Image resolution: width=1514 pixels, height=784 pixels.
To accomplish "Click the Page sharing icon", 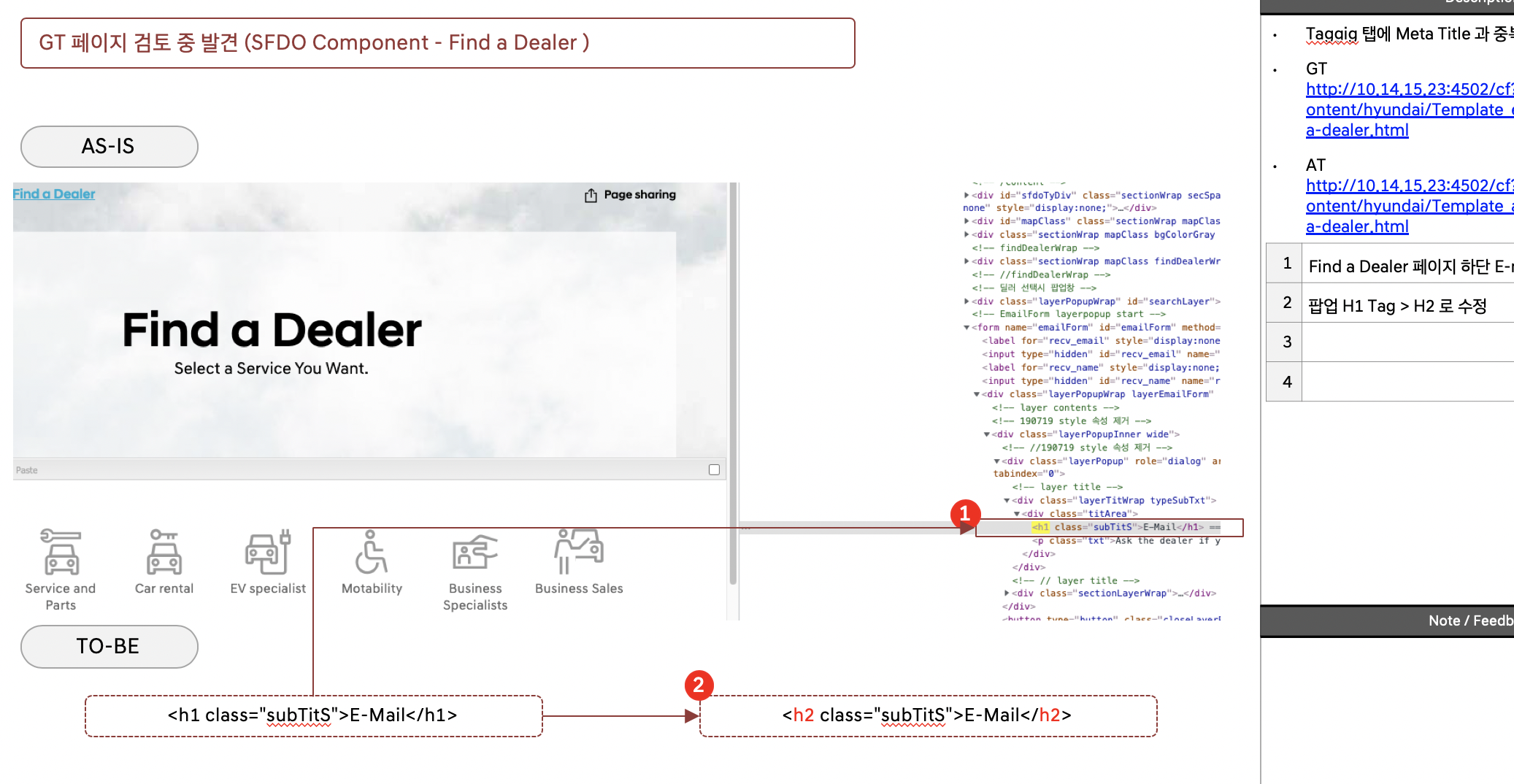I will click(x=591, y=196).
